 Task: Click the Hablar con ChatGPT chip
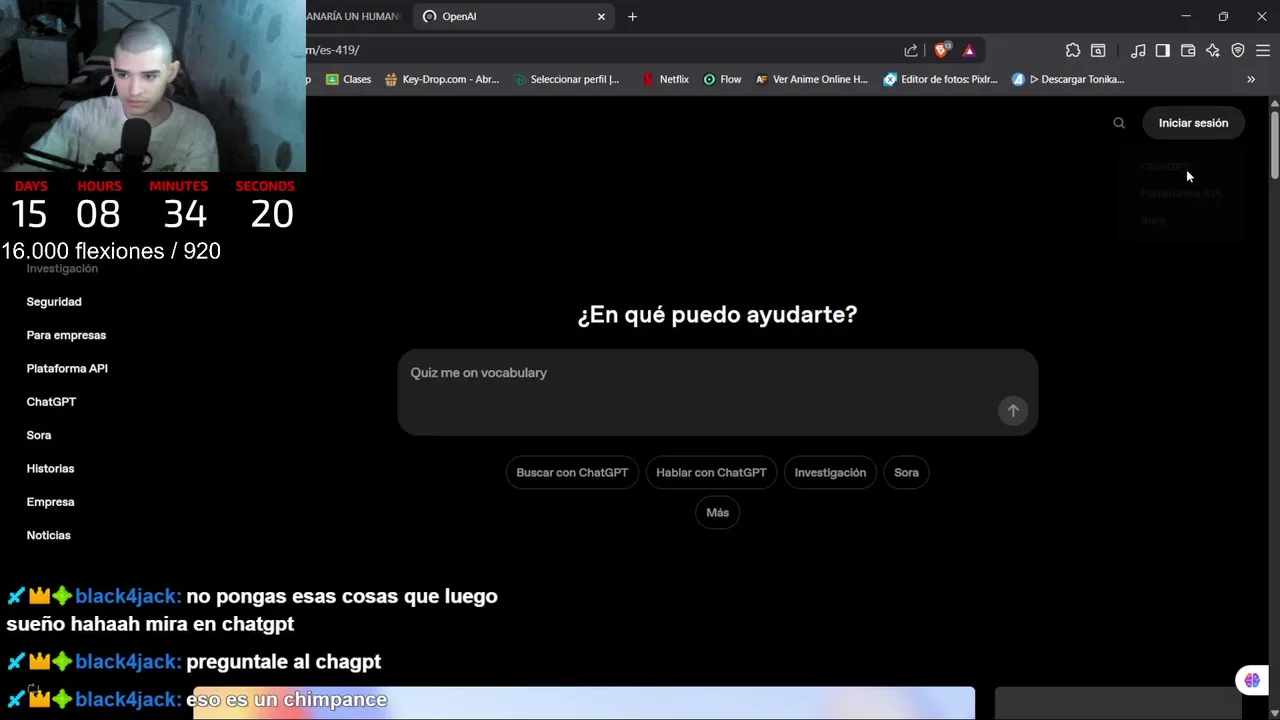[x=711, y=473]
